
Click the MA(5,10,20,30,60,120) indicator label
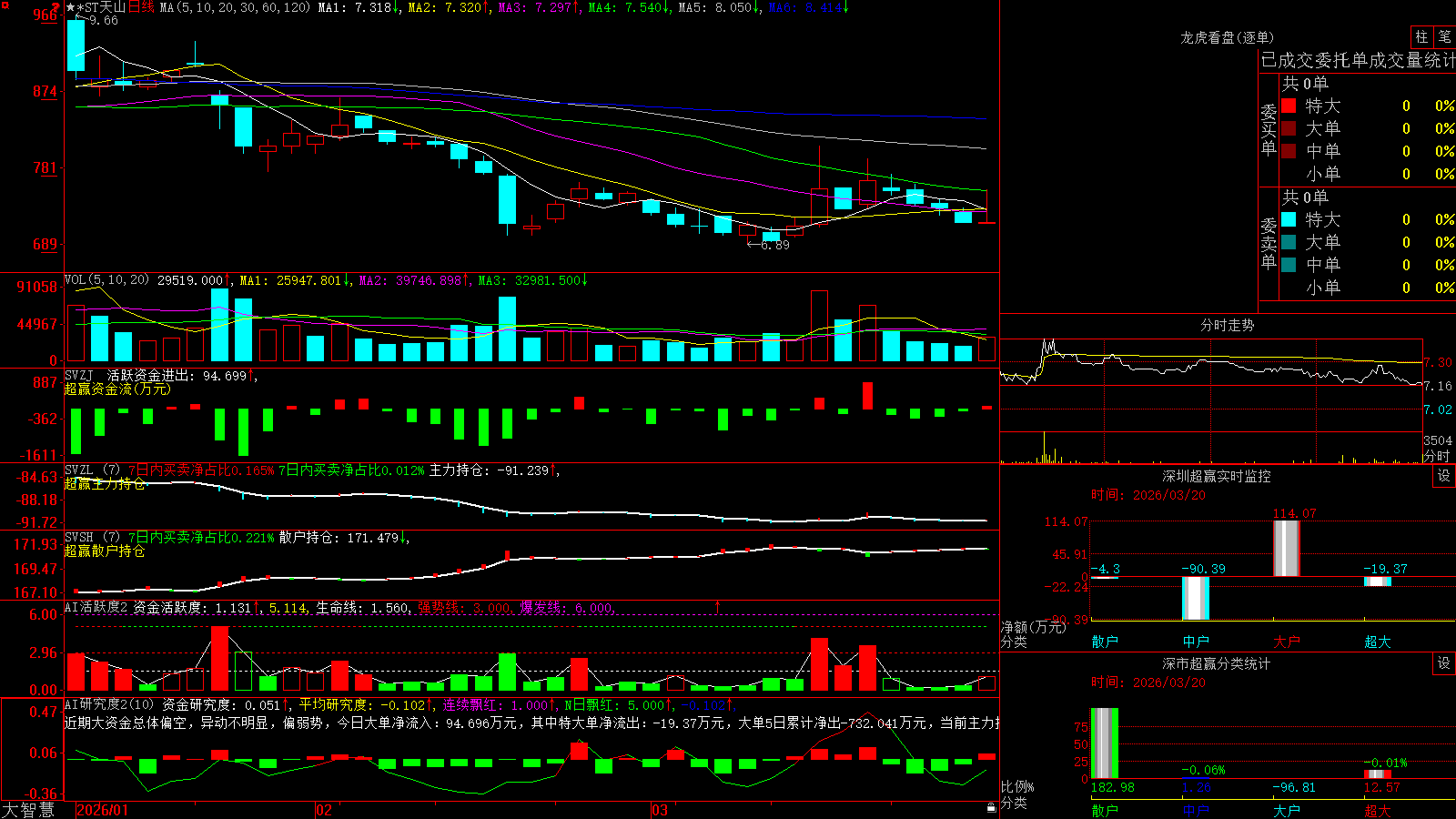235,7
